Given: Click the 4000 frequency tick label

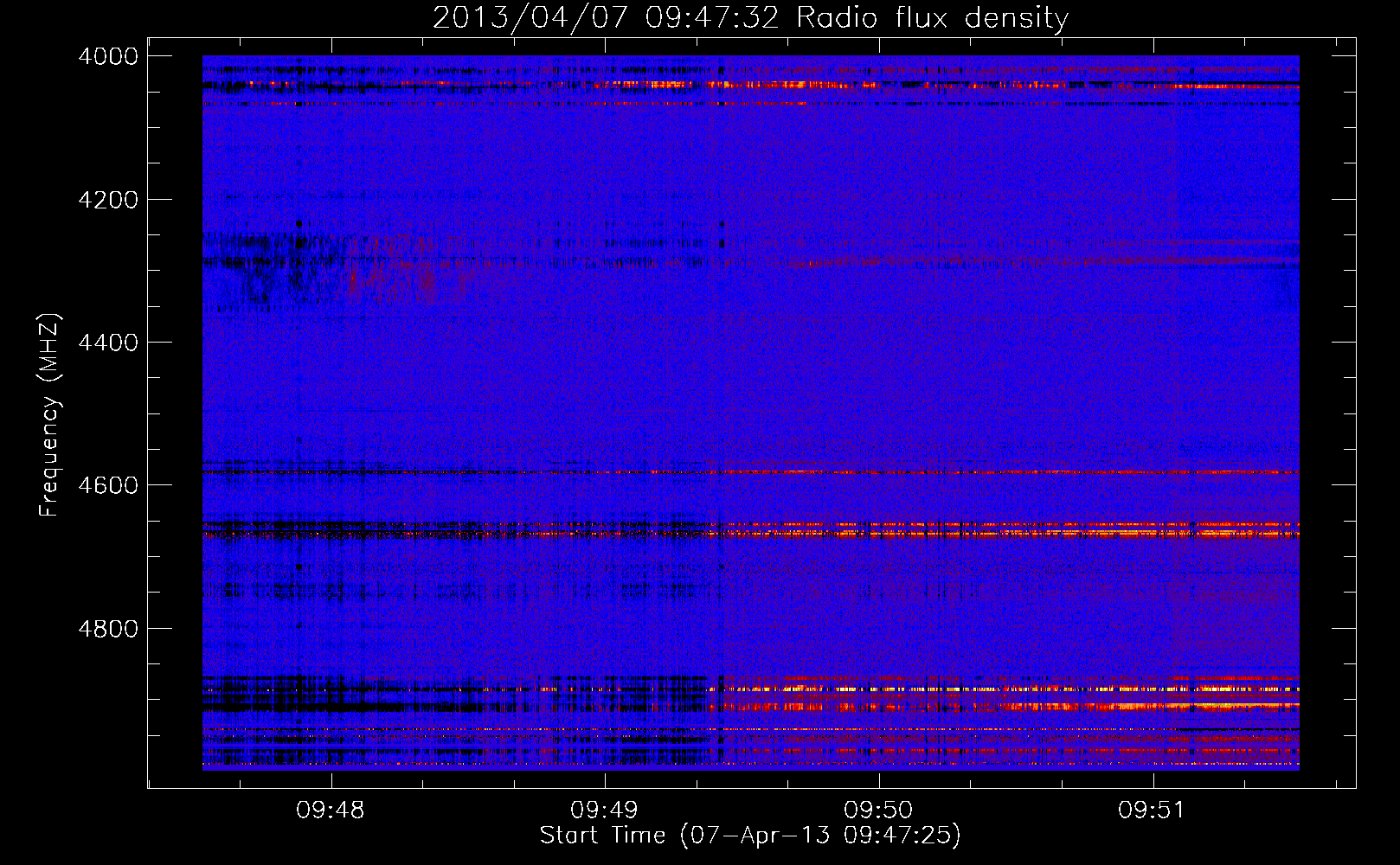Looking at the screenshot, I should (x=108, y=56).
